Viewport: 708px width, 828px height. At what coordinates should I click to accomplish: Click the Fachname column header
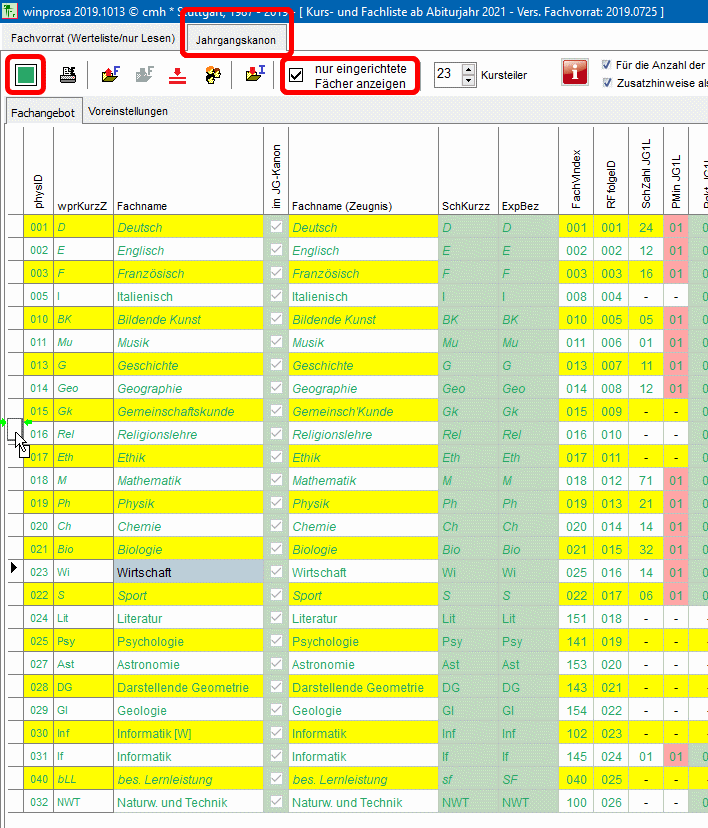click(142, 206)
